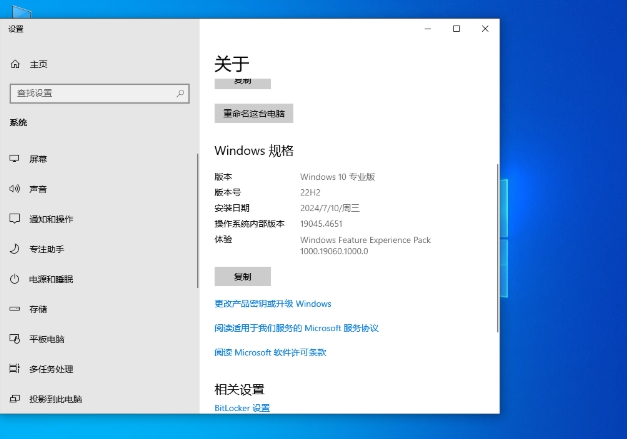Open 声音 sound settings via speaker icon
This screenshot has height=439, width=627.
coord(15,189)
